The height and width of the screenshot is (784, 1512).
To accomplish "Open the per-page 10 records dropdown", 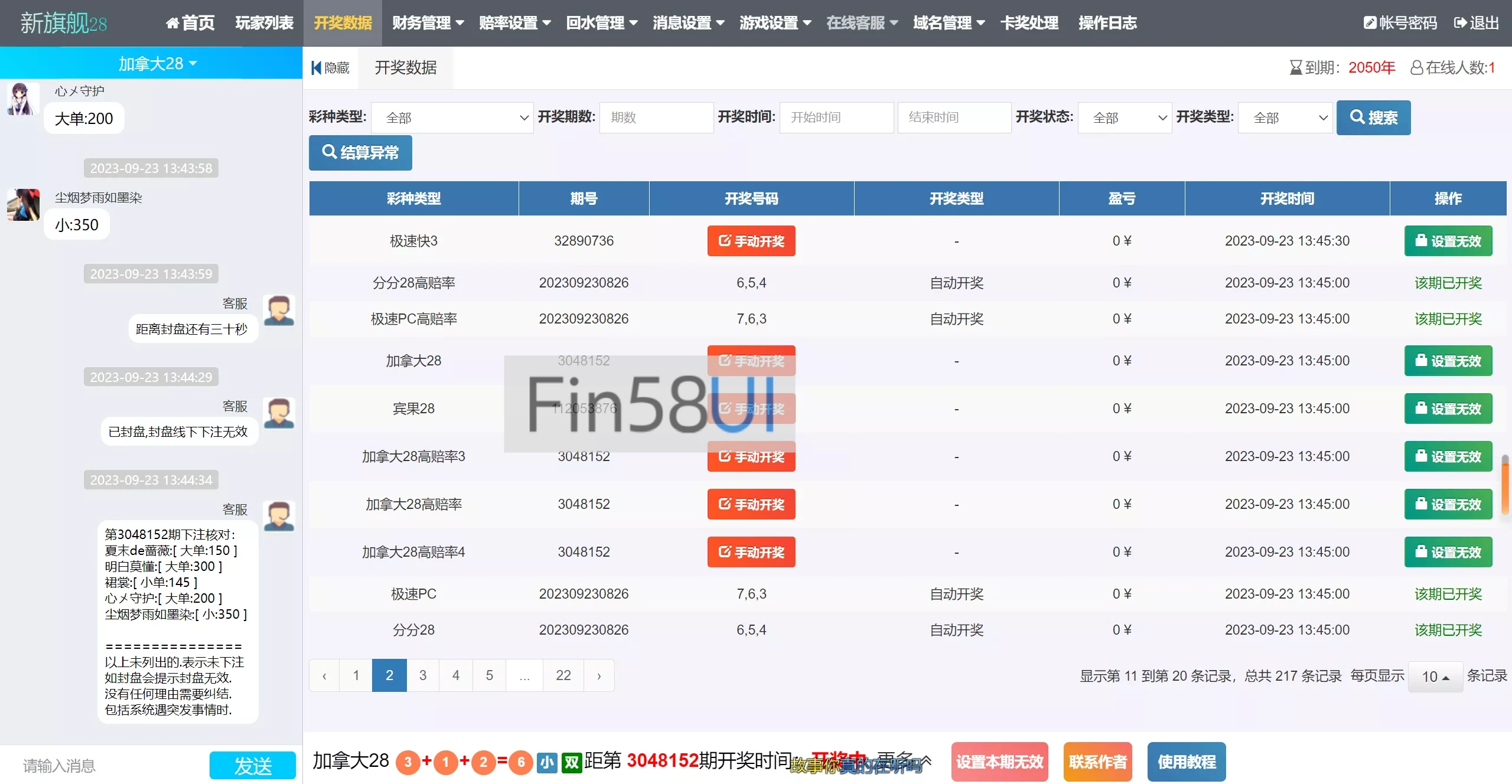I will point(1435,677).
